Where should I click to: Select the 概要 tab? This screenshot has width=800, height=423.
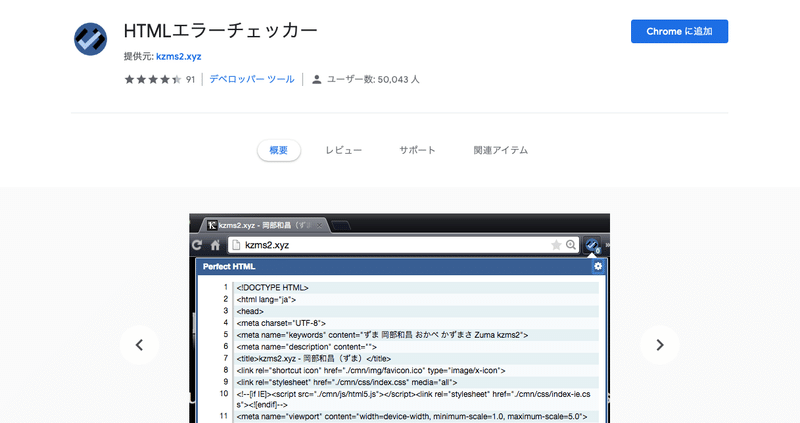(279, 151)
